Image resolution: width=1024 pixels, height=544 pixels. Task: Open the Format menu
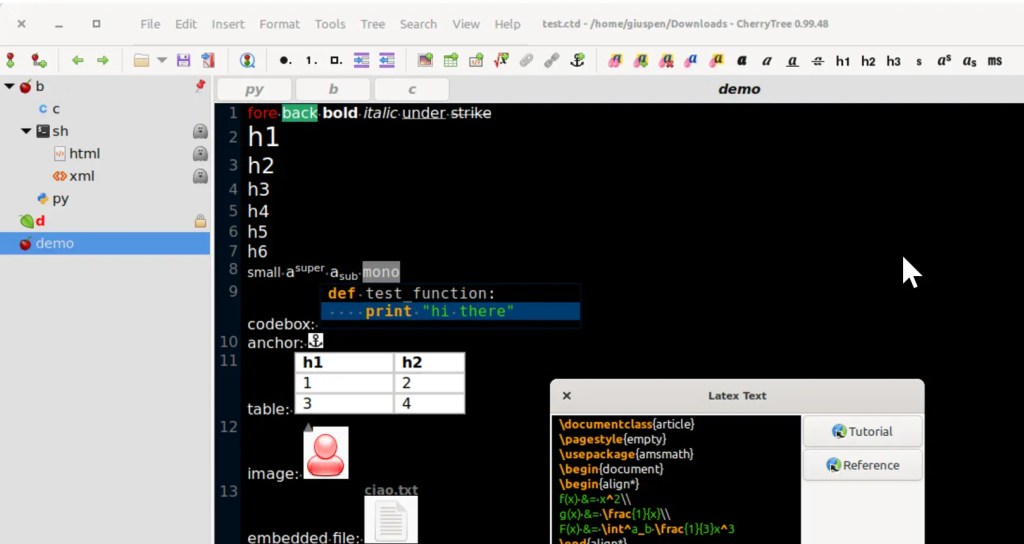tap(279, 24)
